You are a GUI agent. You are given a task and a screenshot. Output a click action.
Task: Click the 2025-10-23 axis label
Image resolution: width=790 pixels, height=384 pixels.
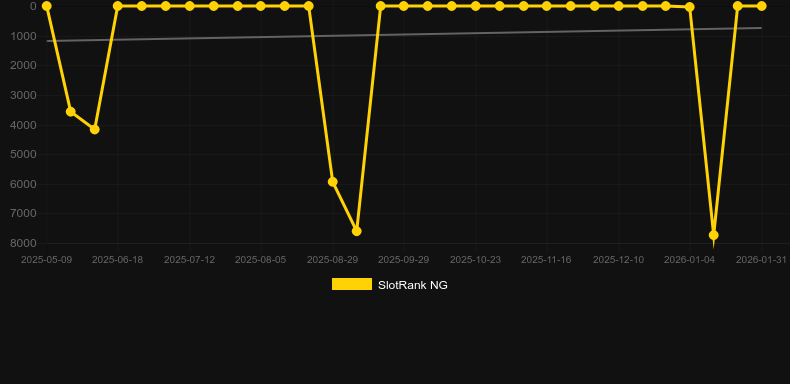(x=475, y=260)
